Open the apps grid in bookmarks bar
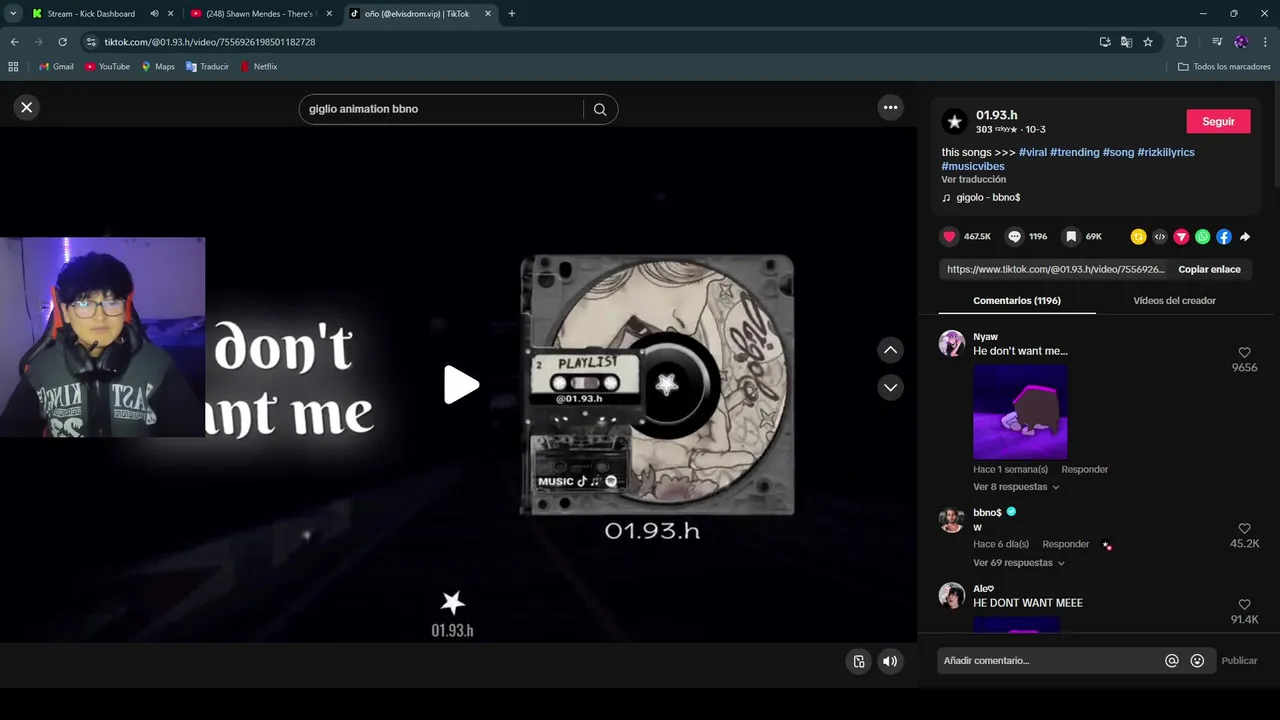The width and height of the screenshot is (1280, 720). [x=13, y=67]
